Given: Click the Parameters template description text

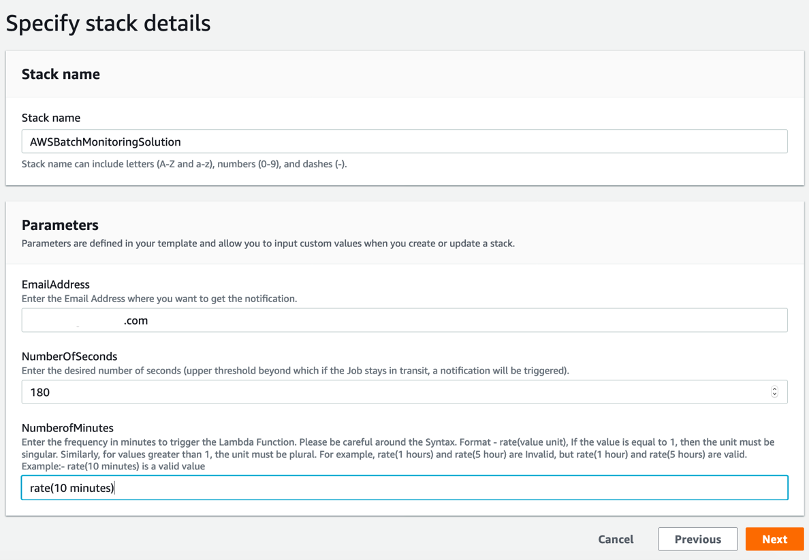Looking at the screenshot, I should pyautogui.click(x=268, y=244).
